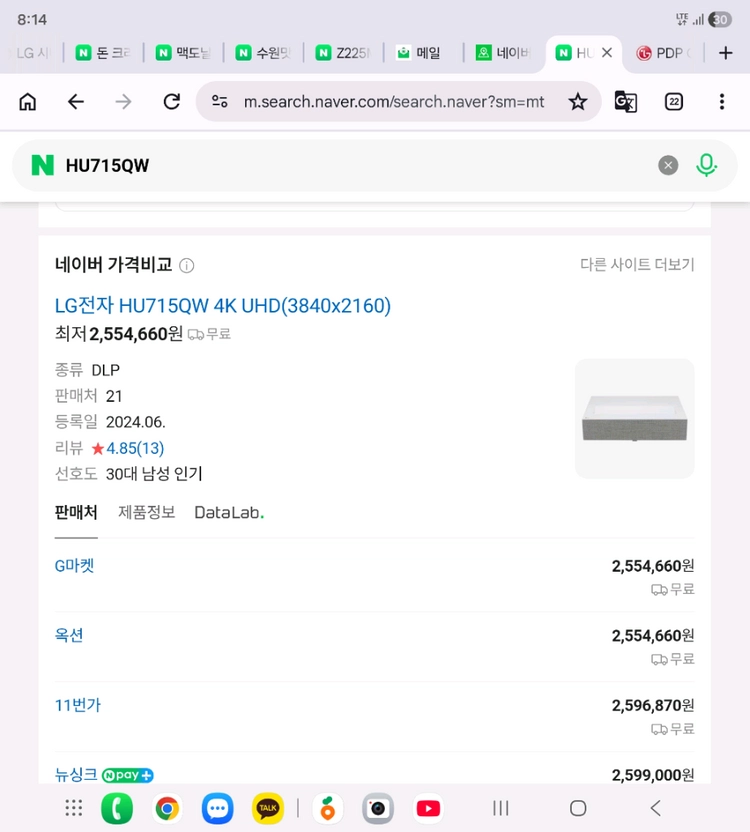Viewport: 750px width, 832px height.
Task: Tap the browser forward arrow
Action: point(123,101)
